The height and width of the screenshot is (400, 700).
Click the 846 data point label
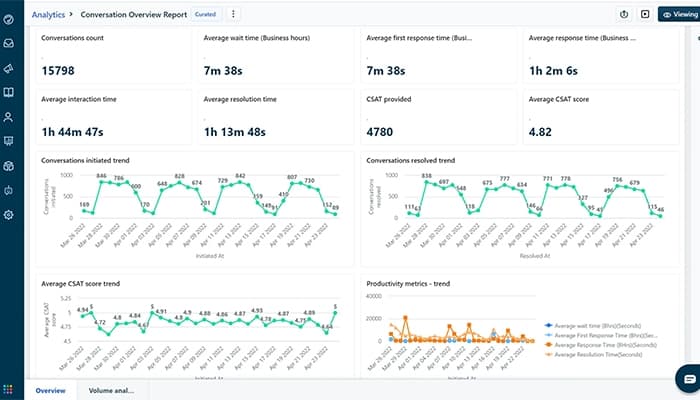[x=101, y=176]
